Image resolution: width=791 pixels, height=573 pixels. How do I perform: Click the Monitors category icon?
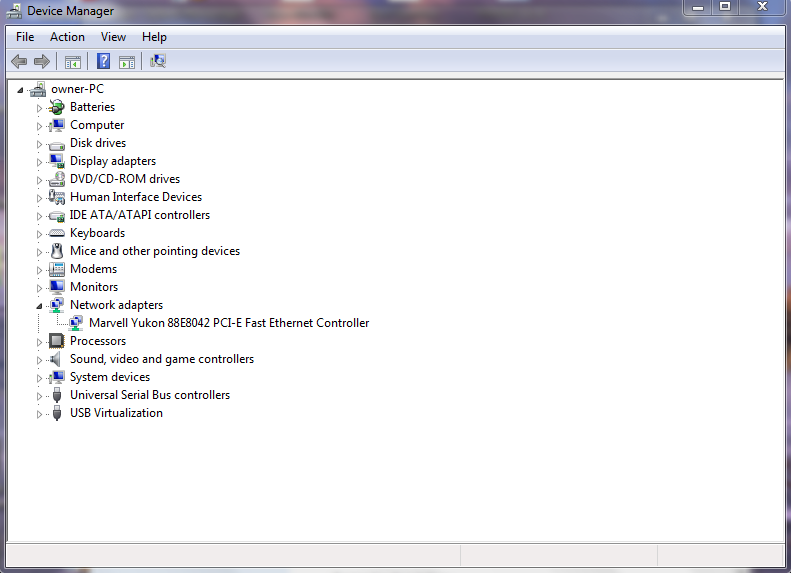coord(56,287)
